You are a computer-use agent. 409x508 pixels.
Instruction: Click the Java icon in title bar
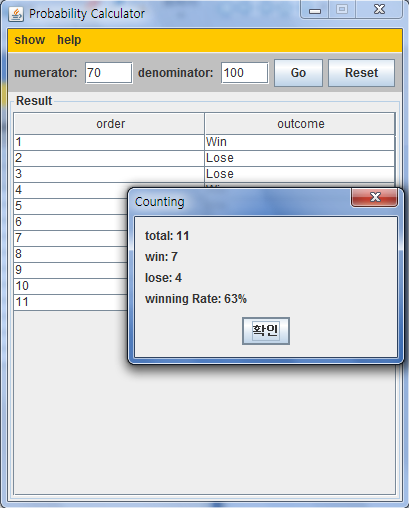tap(16, 14)
